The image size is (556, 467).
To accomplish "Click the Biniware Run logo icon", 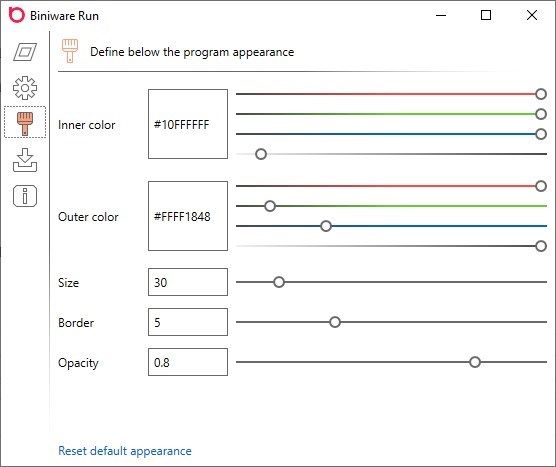I will pos(16,15).
